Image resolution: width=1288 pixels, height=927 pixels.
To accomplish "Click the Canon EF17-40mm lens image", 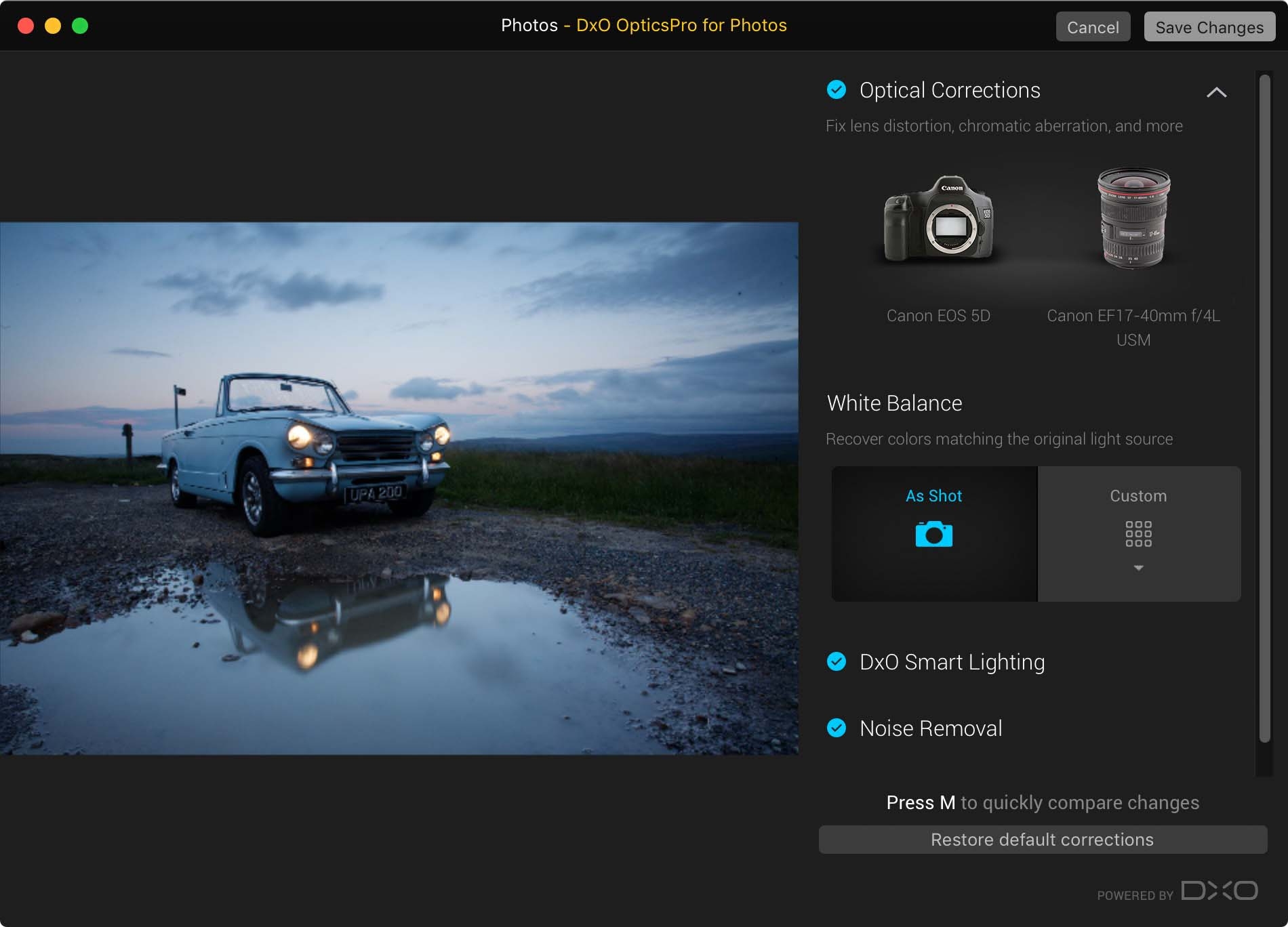I will coord(1133,218).
